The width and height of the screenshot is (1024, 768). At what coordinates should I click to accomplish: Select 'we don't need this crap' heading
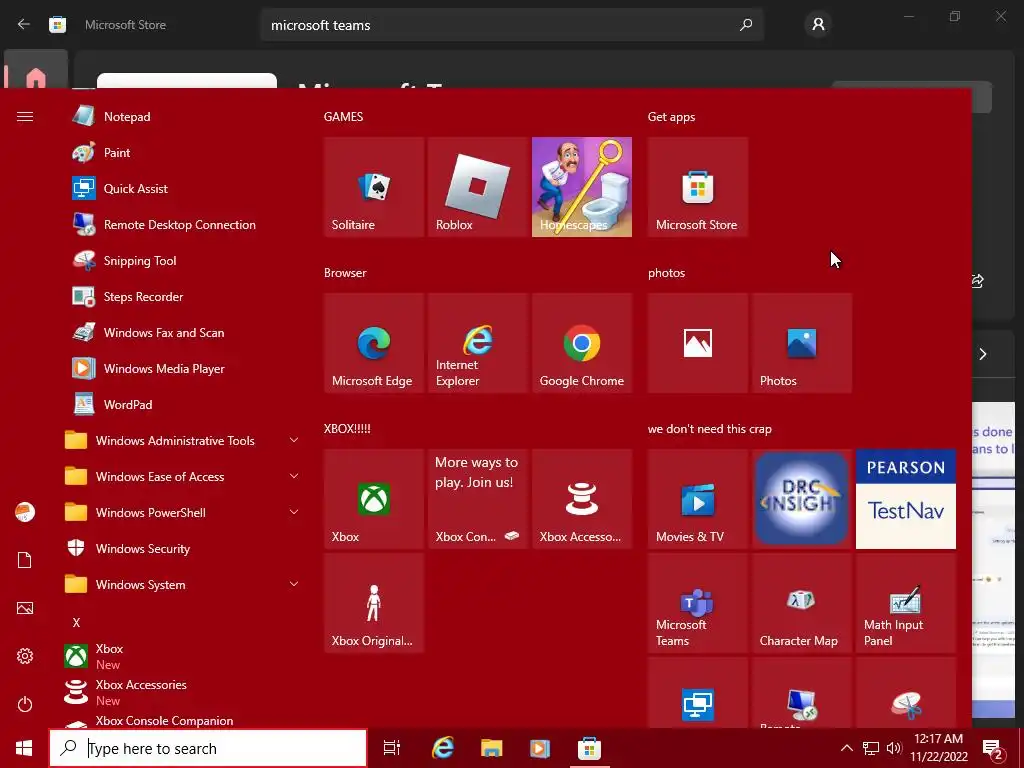[x=710, y=429]
